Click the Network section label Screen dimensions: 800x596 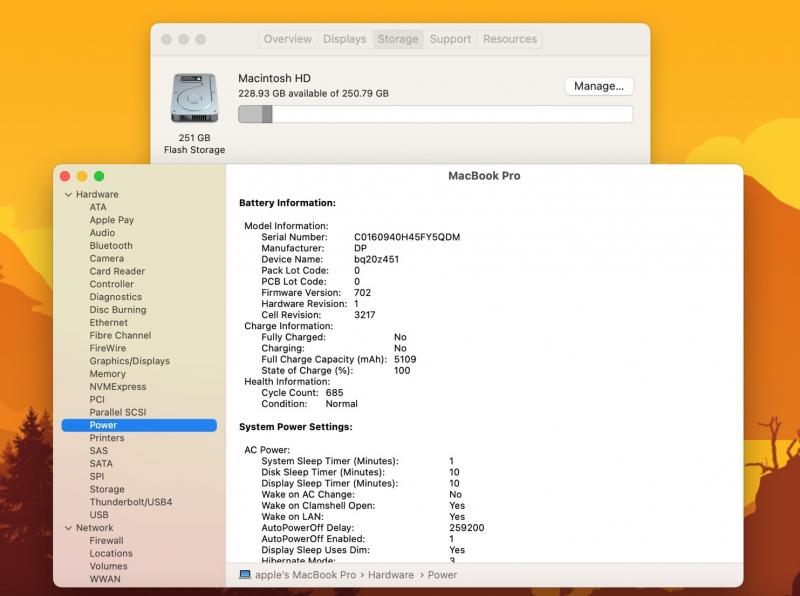click(95, 528)
